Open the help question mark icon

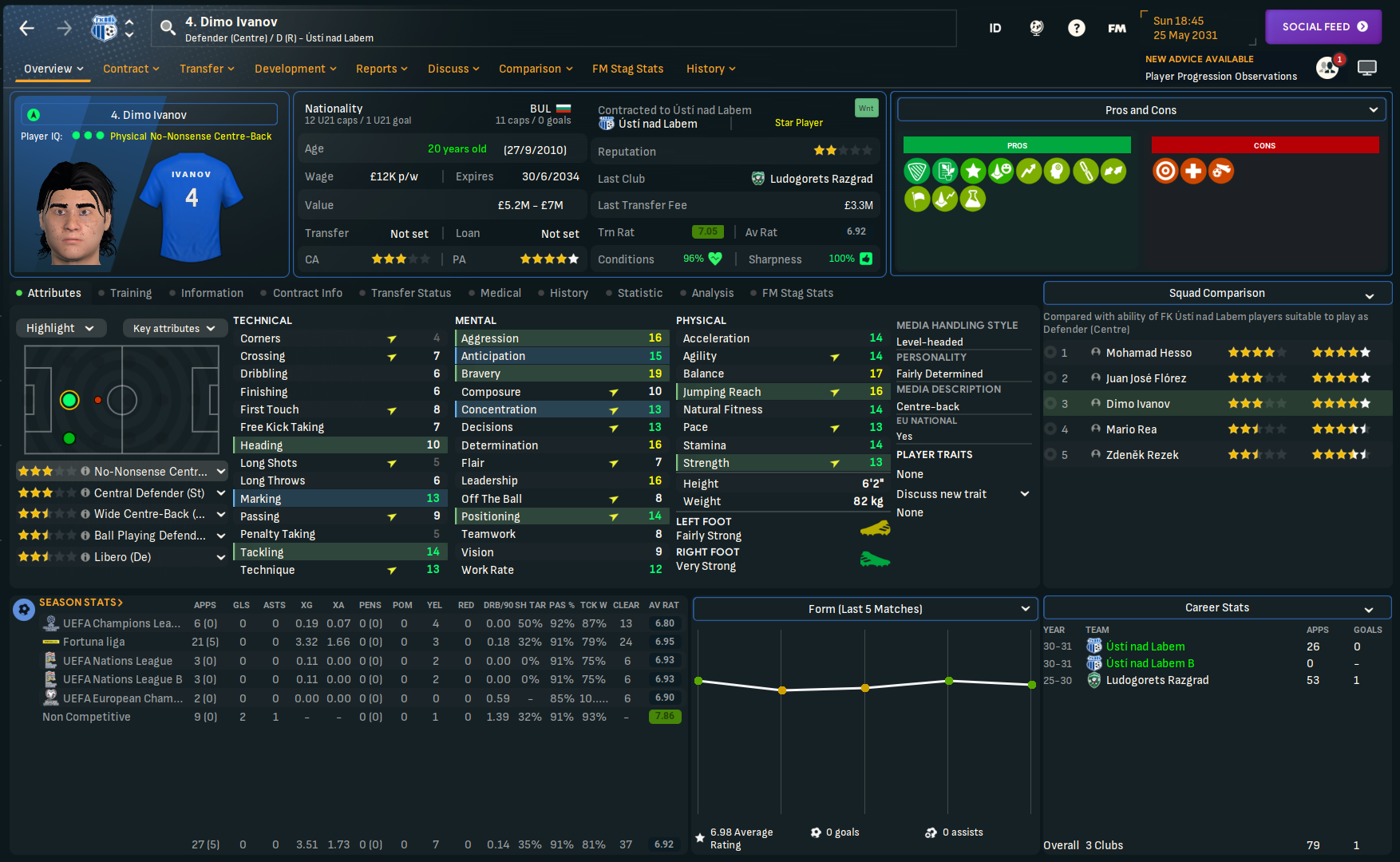point(1077,28)
